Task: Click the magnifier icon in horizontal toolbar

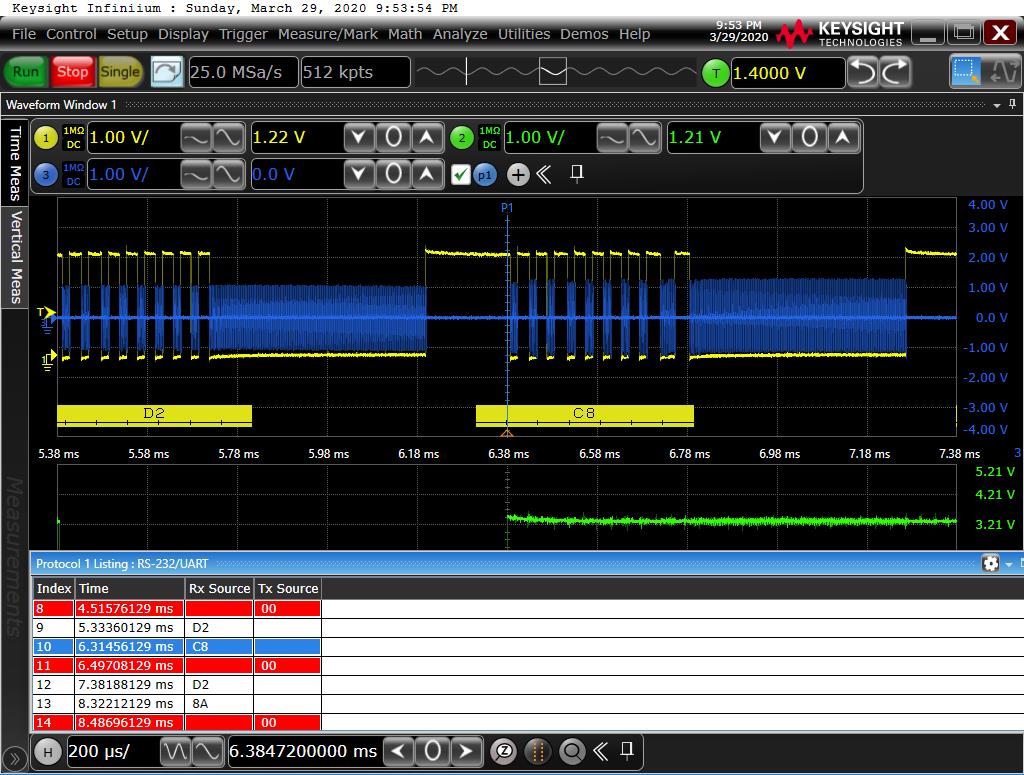Action: (572, 751)
